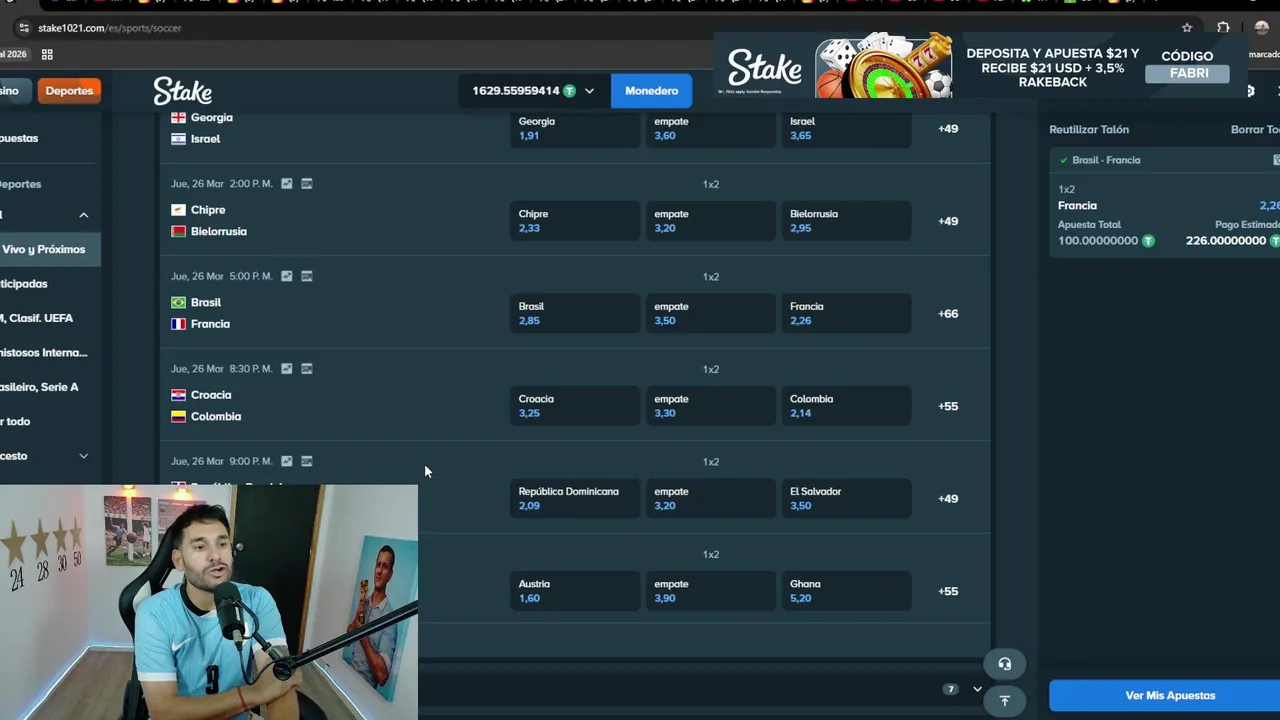Open live tracker icon for Croacia match
This screenshot has height=720, width=1280.
point(307,369)
